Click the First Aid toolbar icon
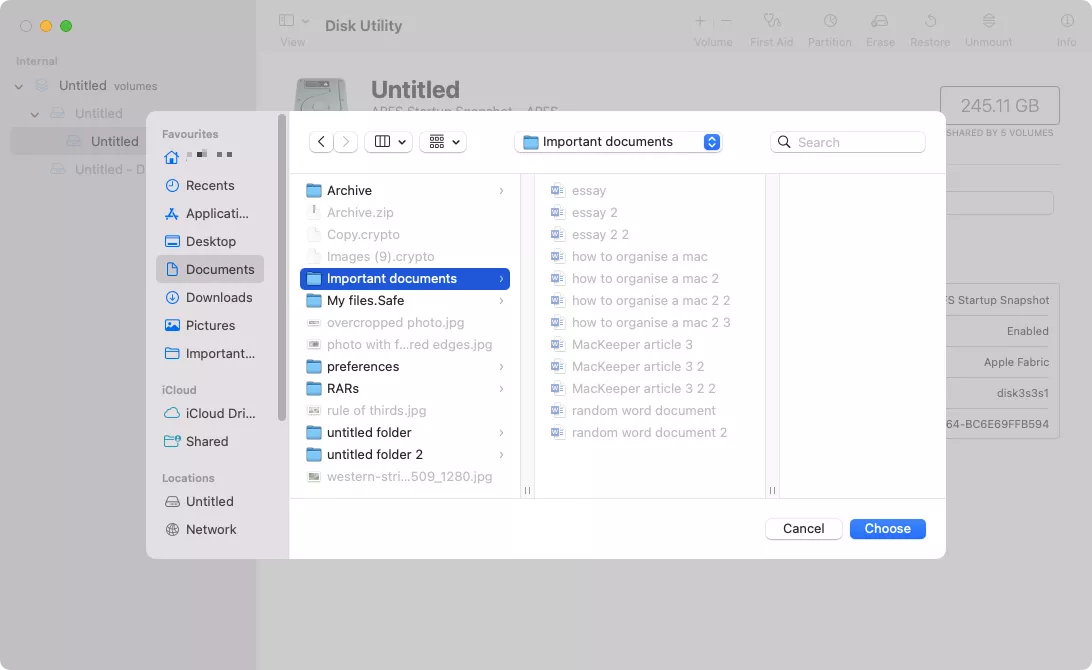 771,21
